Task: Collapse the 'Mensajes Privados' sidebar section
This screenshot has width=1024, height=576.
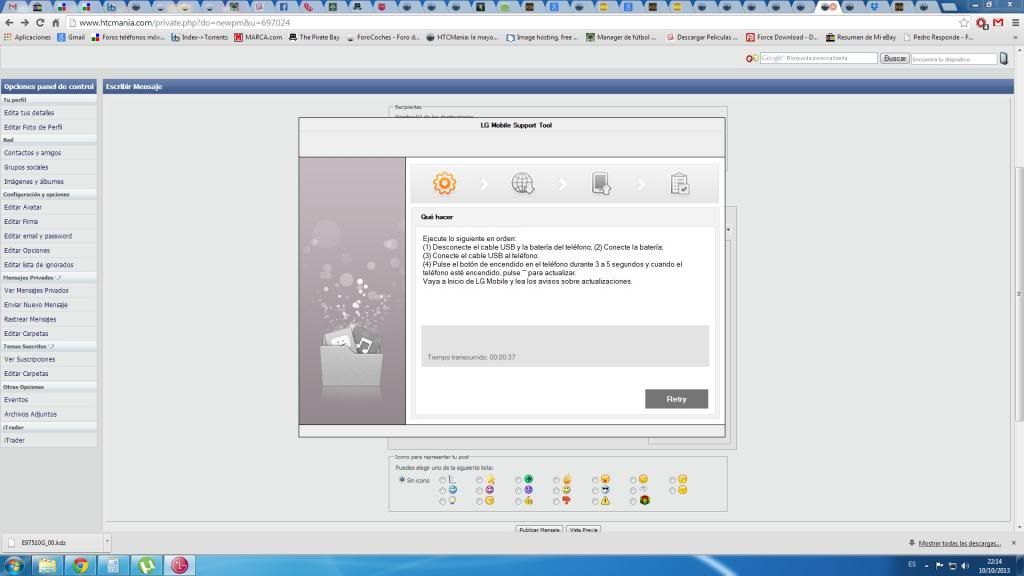Action: [58, 277]
